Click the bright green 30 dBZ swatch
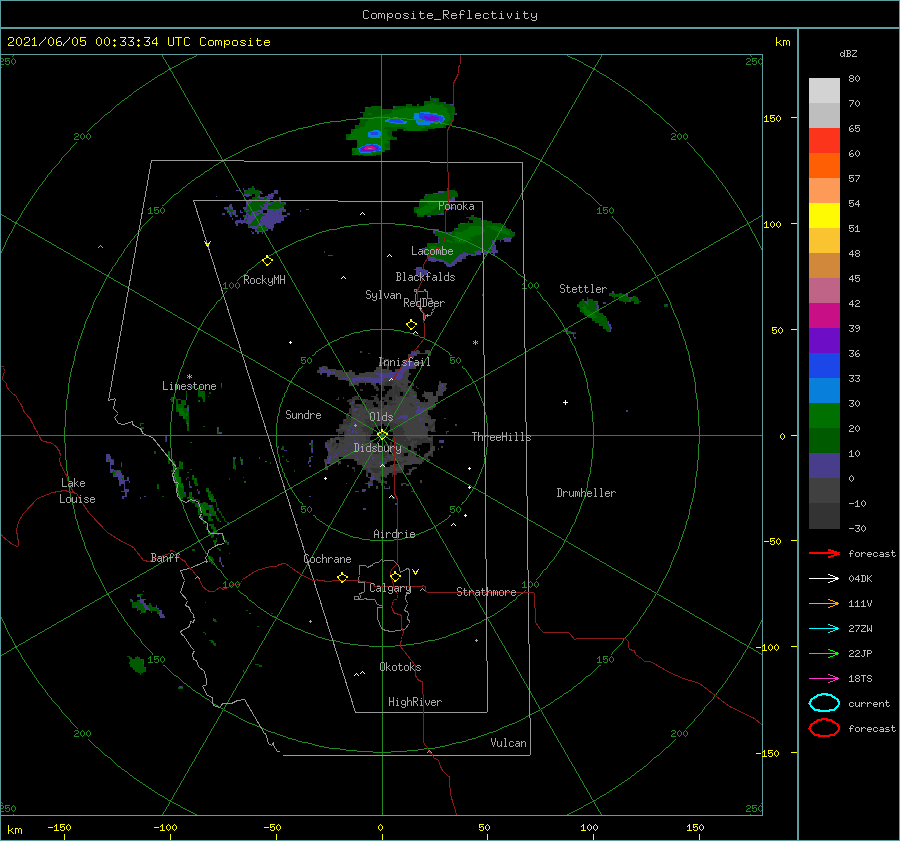The height and width of the screenshot is (841, 900). [824, 415]
